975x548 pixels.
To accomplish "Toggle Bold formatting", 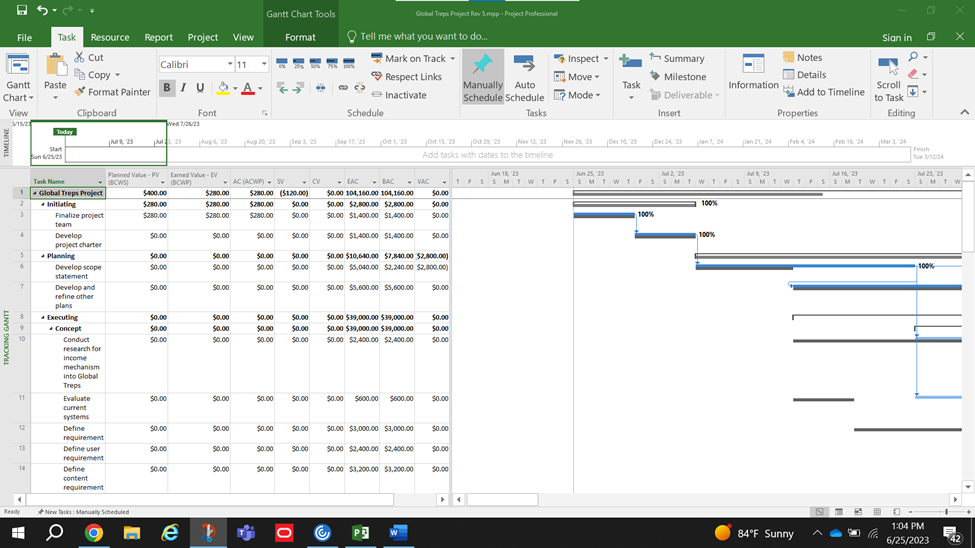I will (x=167, y=88).
